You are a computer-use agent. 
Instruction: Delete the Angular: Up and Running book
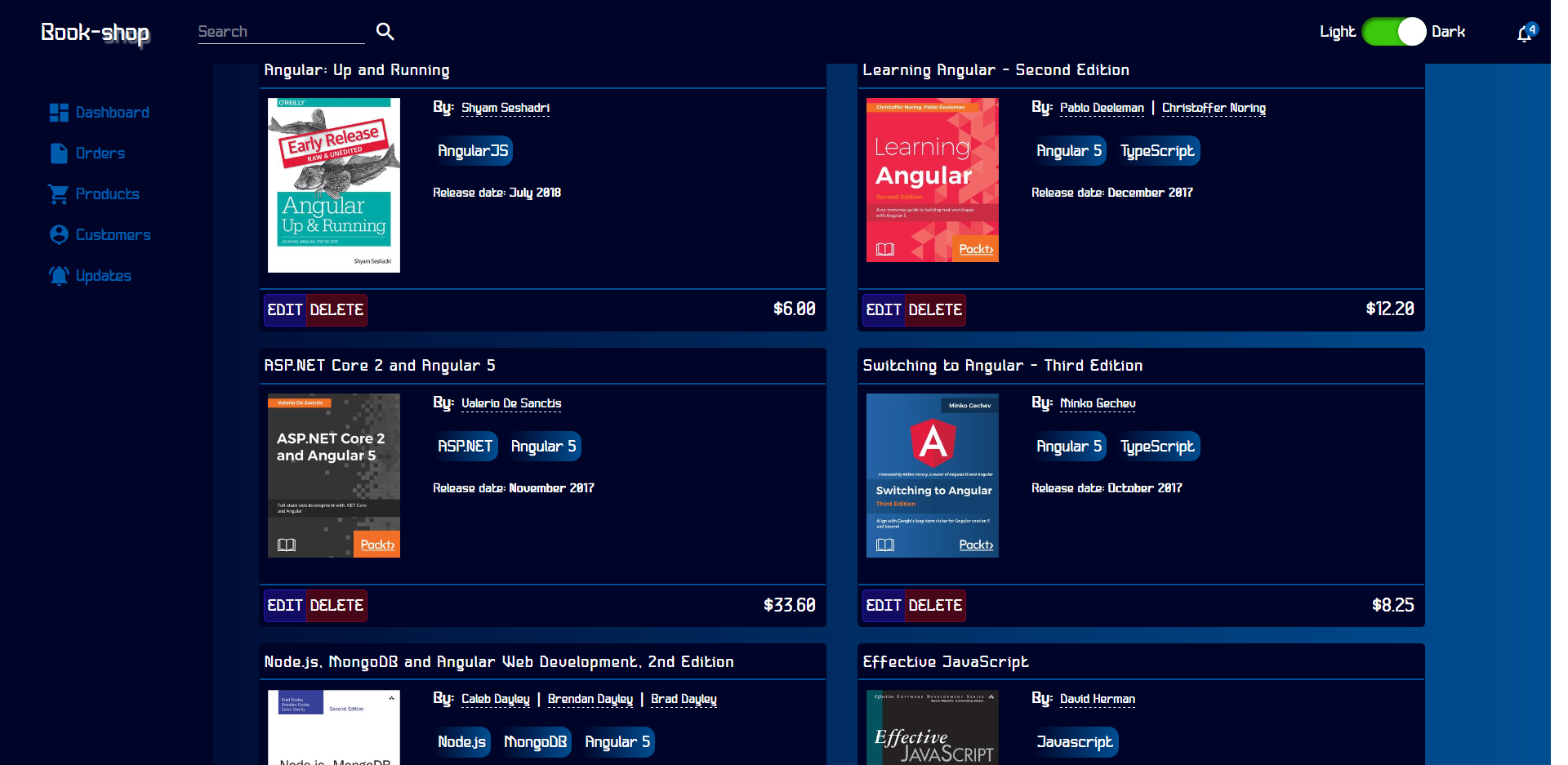[x=336, y=310]
